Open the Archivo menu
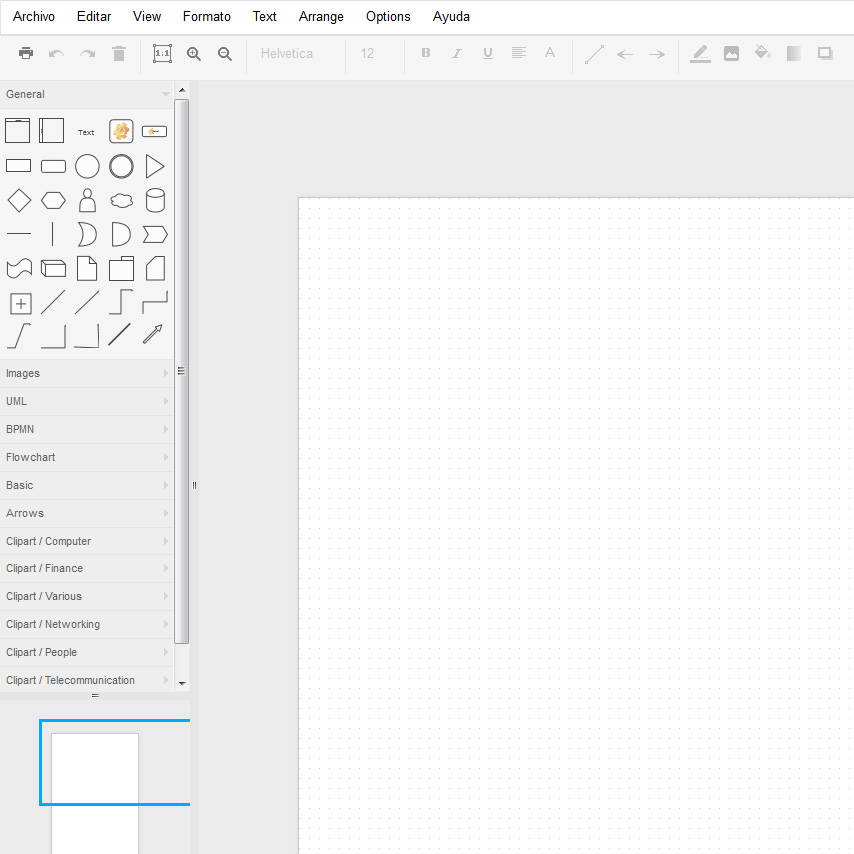 coord(34,17)
